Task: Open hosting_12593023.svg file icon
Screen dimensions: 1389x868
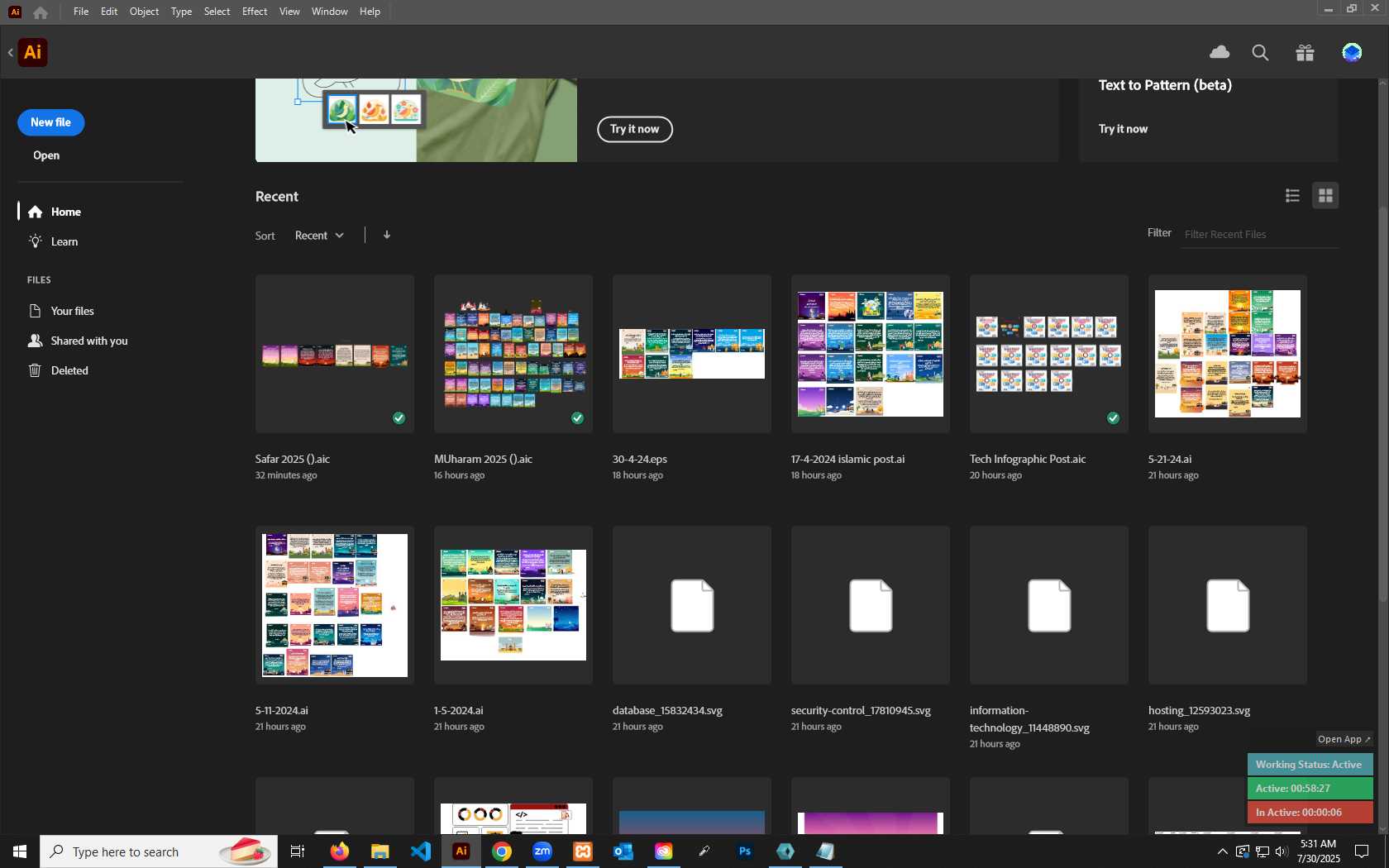Action: point(1228,605)
